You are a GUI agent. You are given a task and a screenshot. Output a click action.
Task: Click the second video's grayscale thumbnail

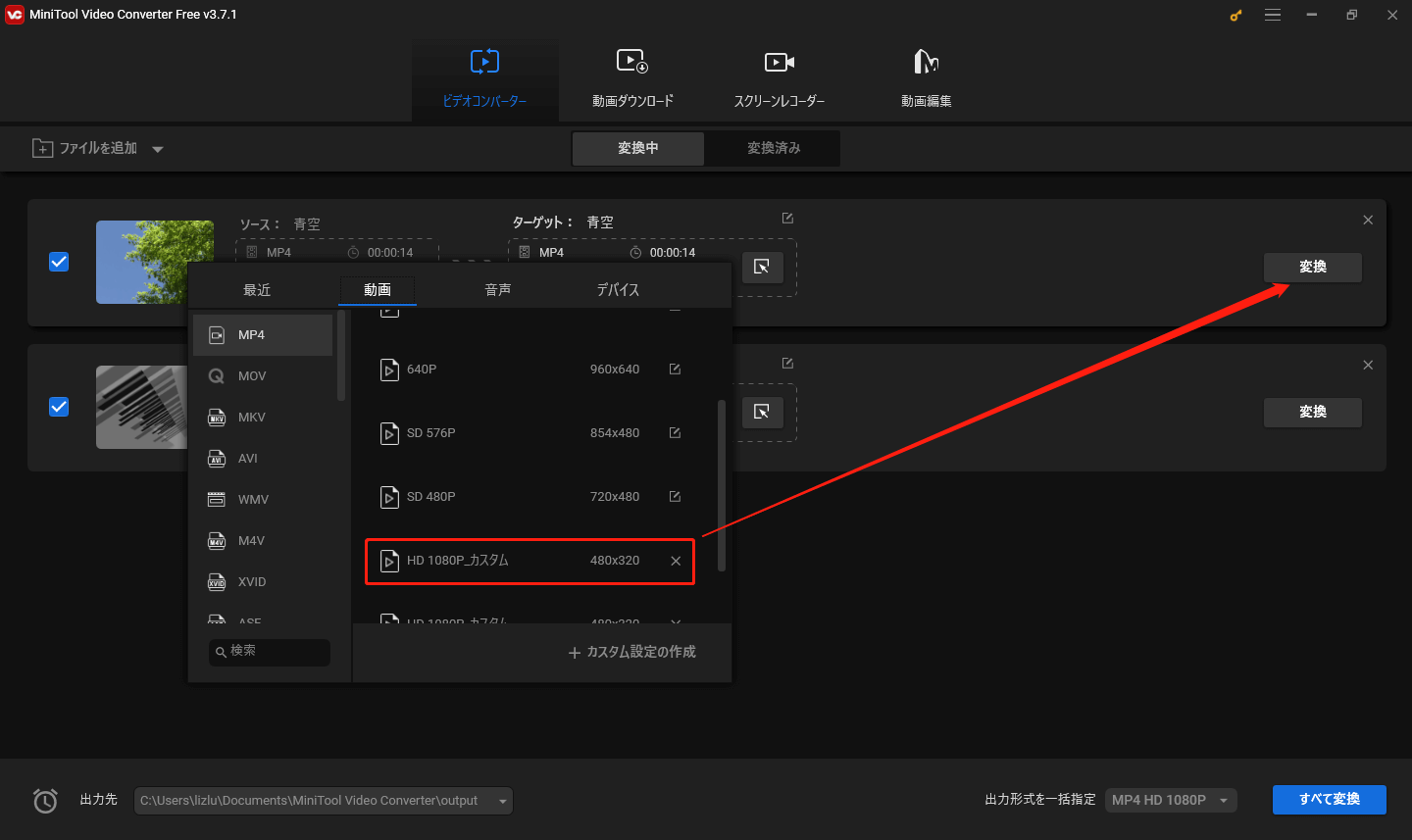click(x=142, y=407)
